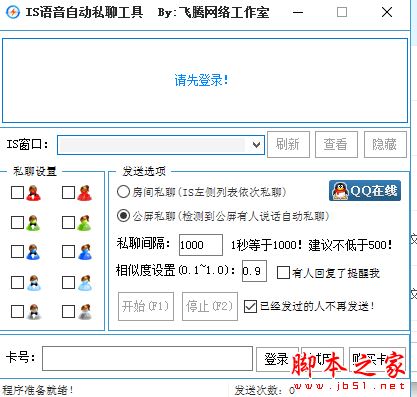
Task: Check the red female user checkbox
Action: [68, 193]
